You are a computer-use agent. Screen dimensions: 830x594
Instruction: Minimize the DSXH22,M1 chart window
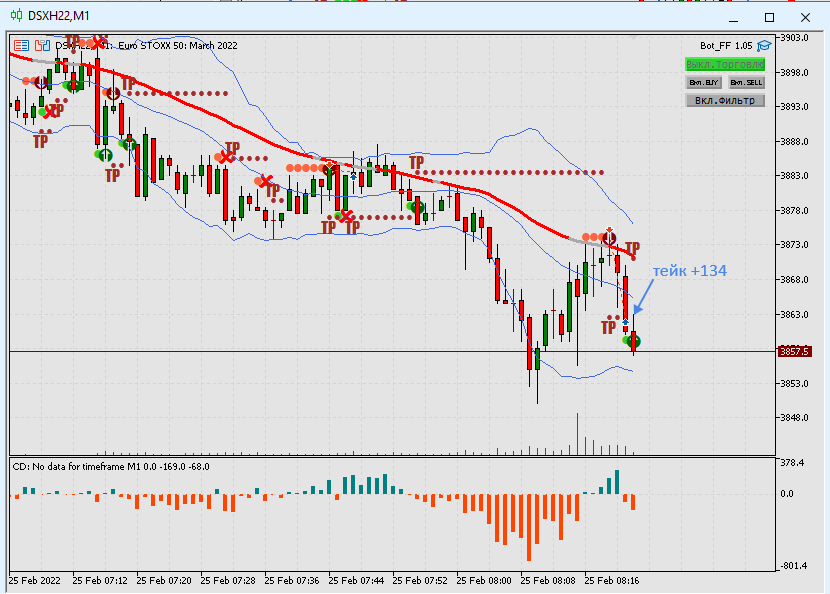point(733,17)
